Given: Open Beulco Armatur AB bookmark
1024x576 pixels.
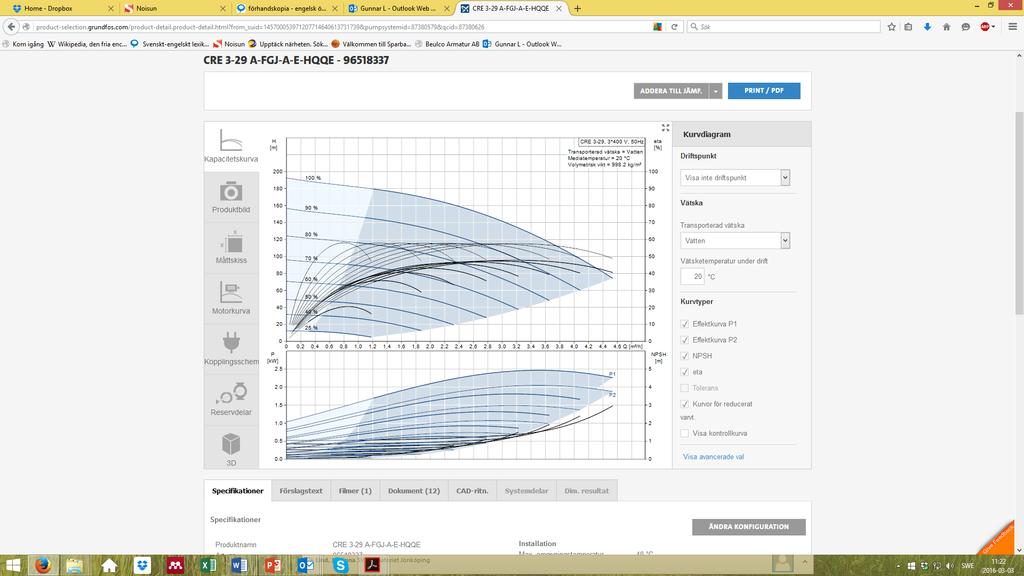Looking at the screenshot, I should click(x=447, y=44).
